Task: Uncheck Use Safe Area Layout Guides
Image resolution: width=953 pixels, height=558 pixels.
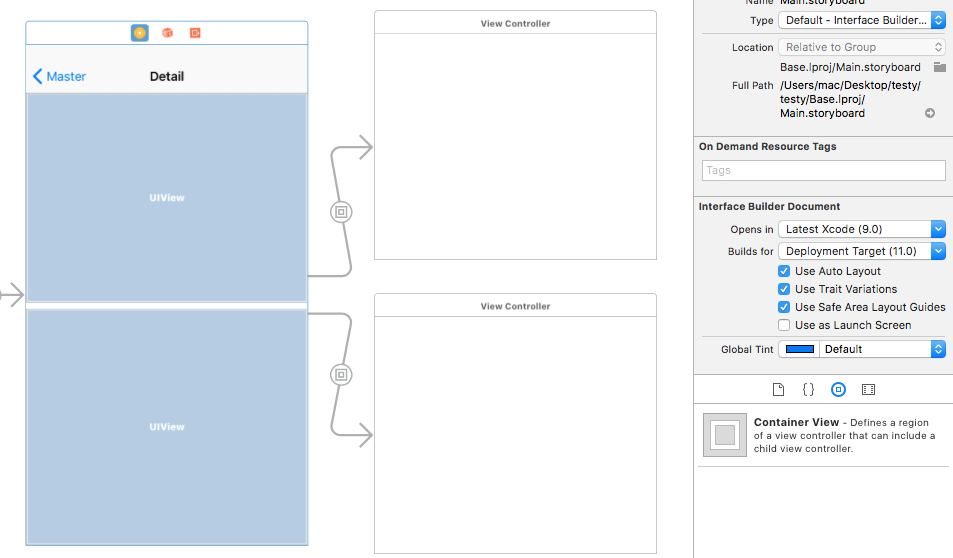Action: (784, 307)
